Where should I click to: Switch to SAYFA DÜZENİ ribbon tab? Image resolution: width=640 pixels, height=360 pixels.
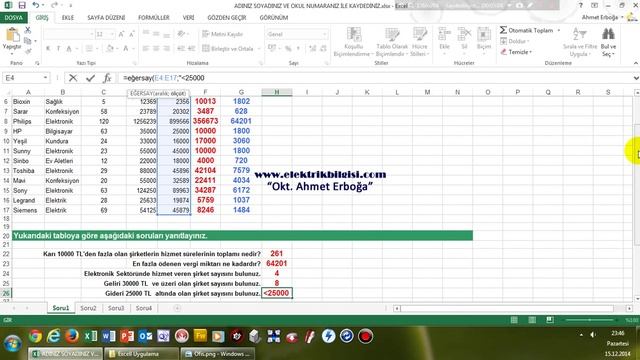tap(106, 18)
